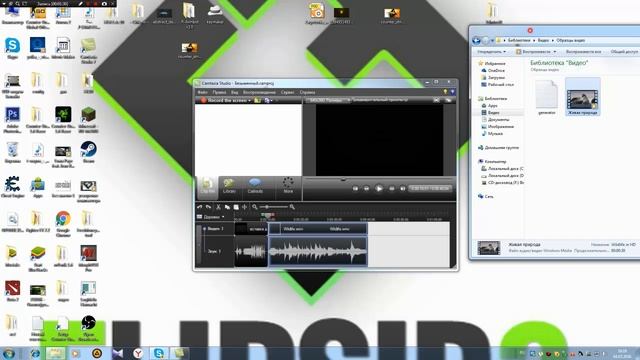Click the previous clip playback button
The width and height of the screenshot is (640, 360).
tap(355, 189)
